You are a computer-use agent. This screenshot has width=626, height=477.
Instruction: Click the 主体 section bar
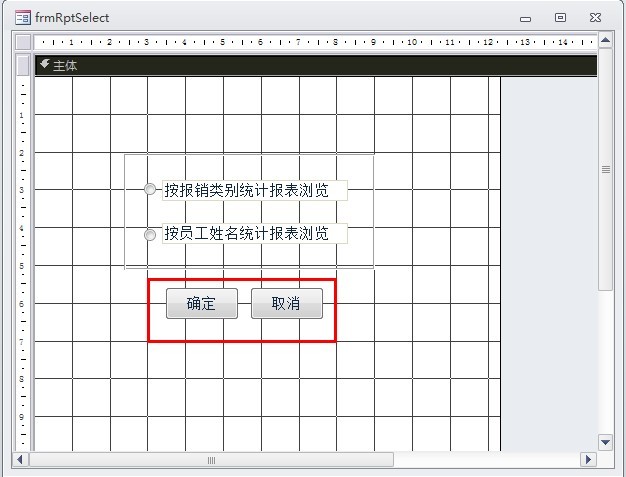pyautogui.click(x=316, y=65)
